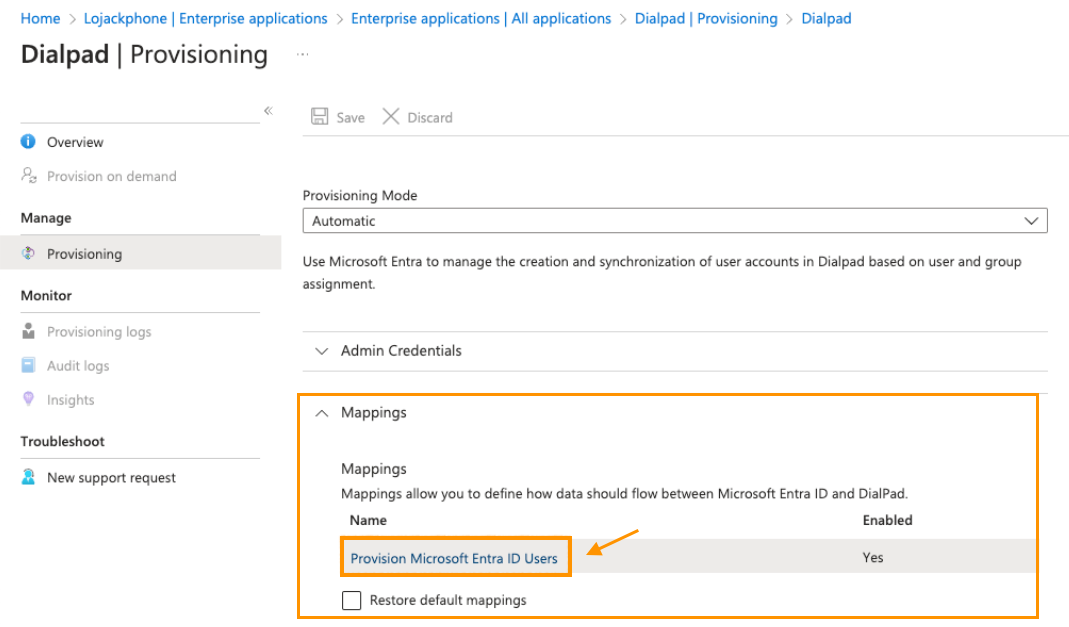
Task: Click the Provisioning sidebar icon
Action: tap(28, 254)
